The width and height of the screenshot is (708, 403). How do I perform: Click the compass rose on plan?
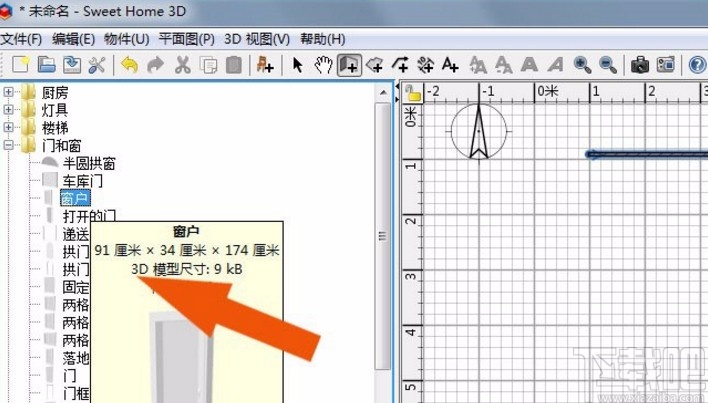(x=479, y=131)
